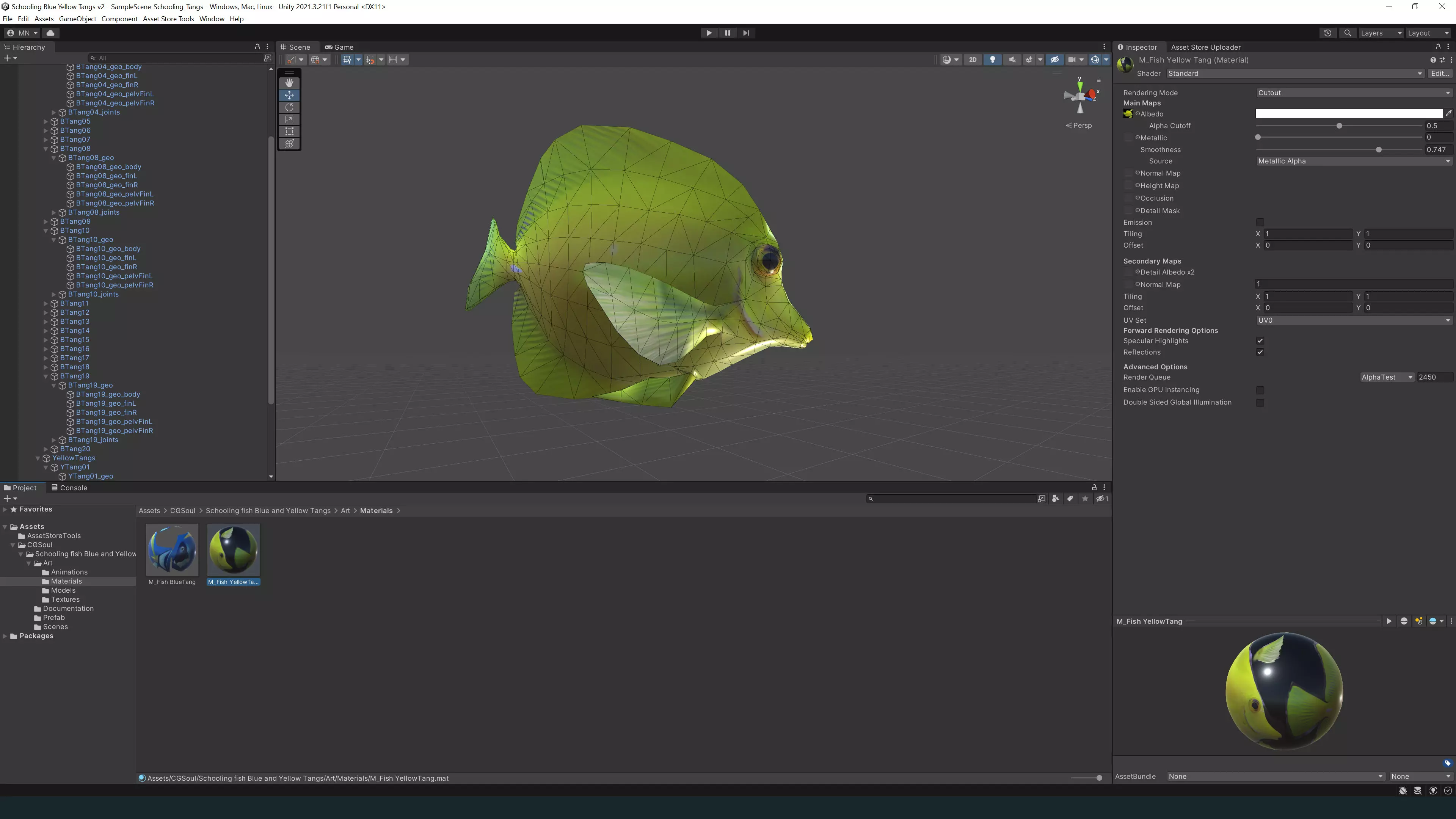Open the GameObject menu

pos(77,19)
